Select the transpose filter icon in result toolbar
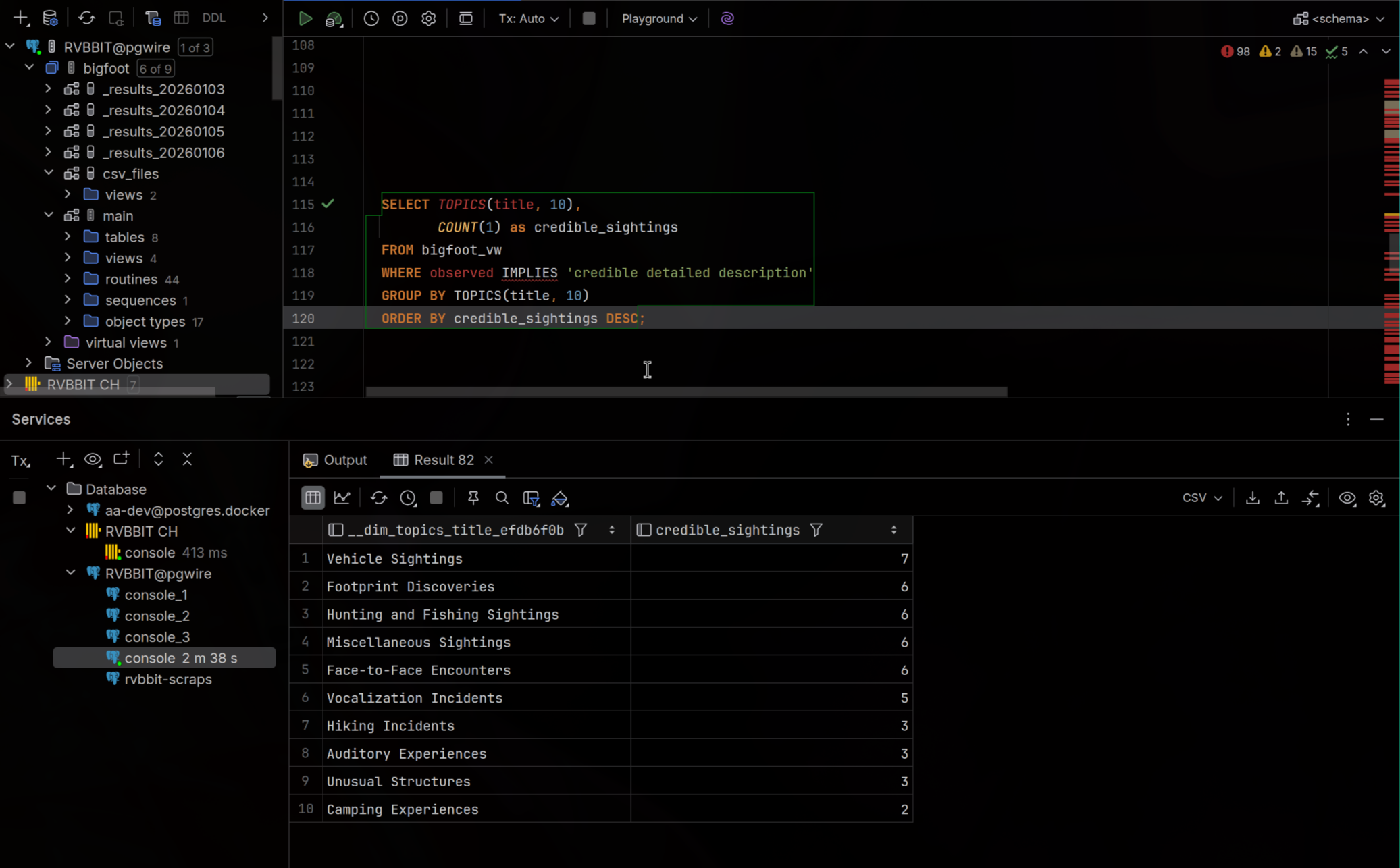 [532, 498]
